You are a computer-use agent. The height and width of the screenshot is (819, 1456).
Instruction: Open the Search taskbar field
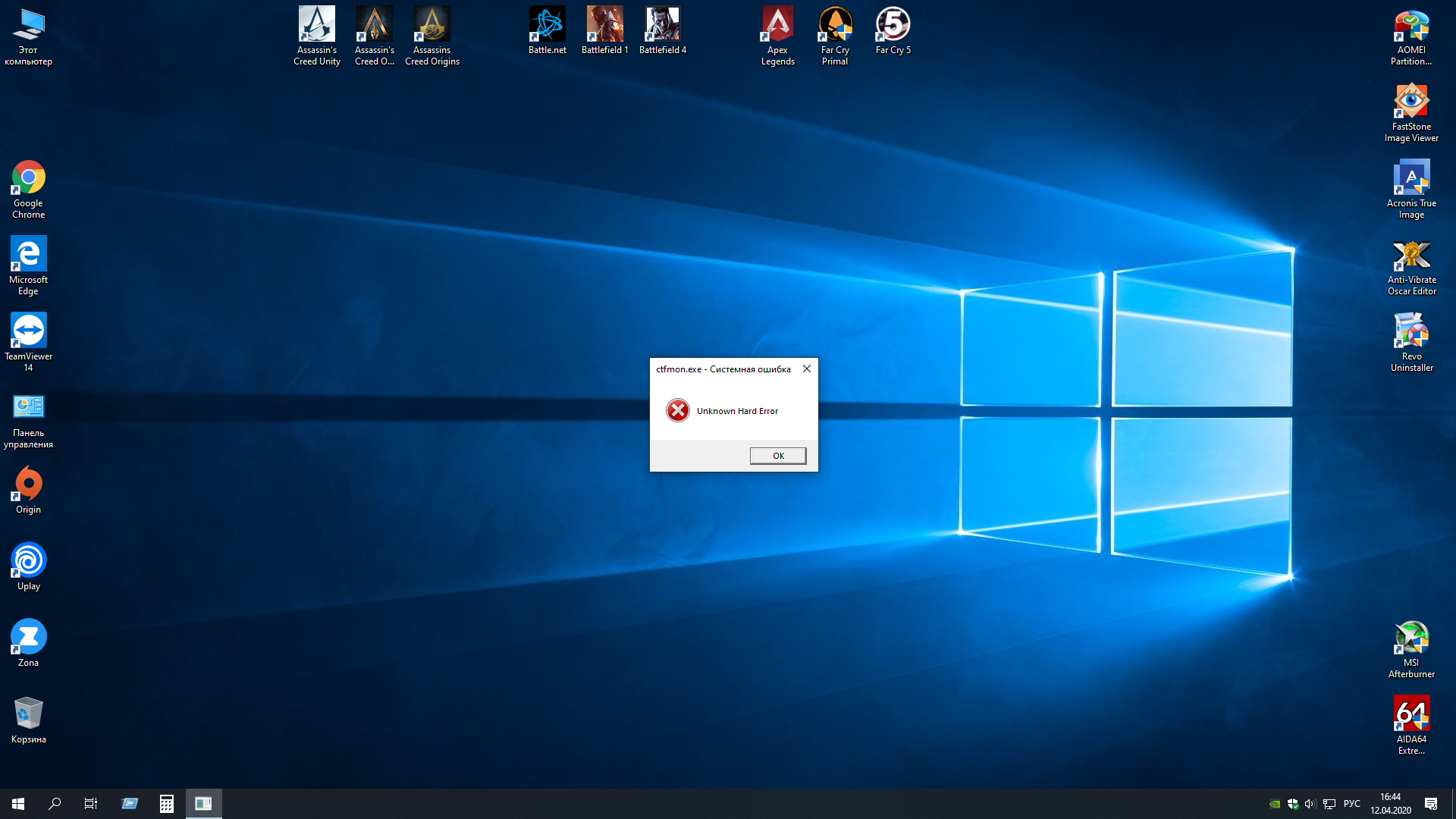pos(55,803)
